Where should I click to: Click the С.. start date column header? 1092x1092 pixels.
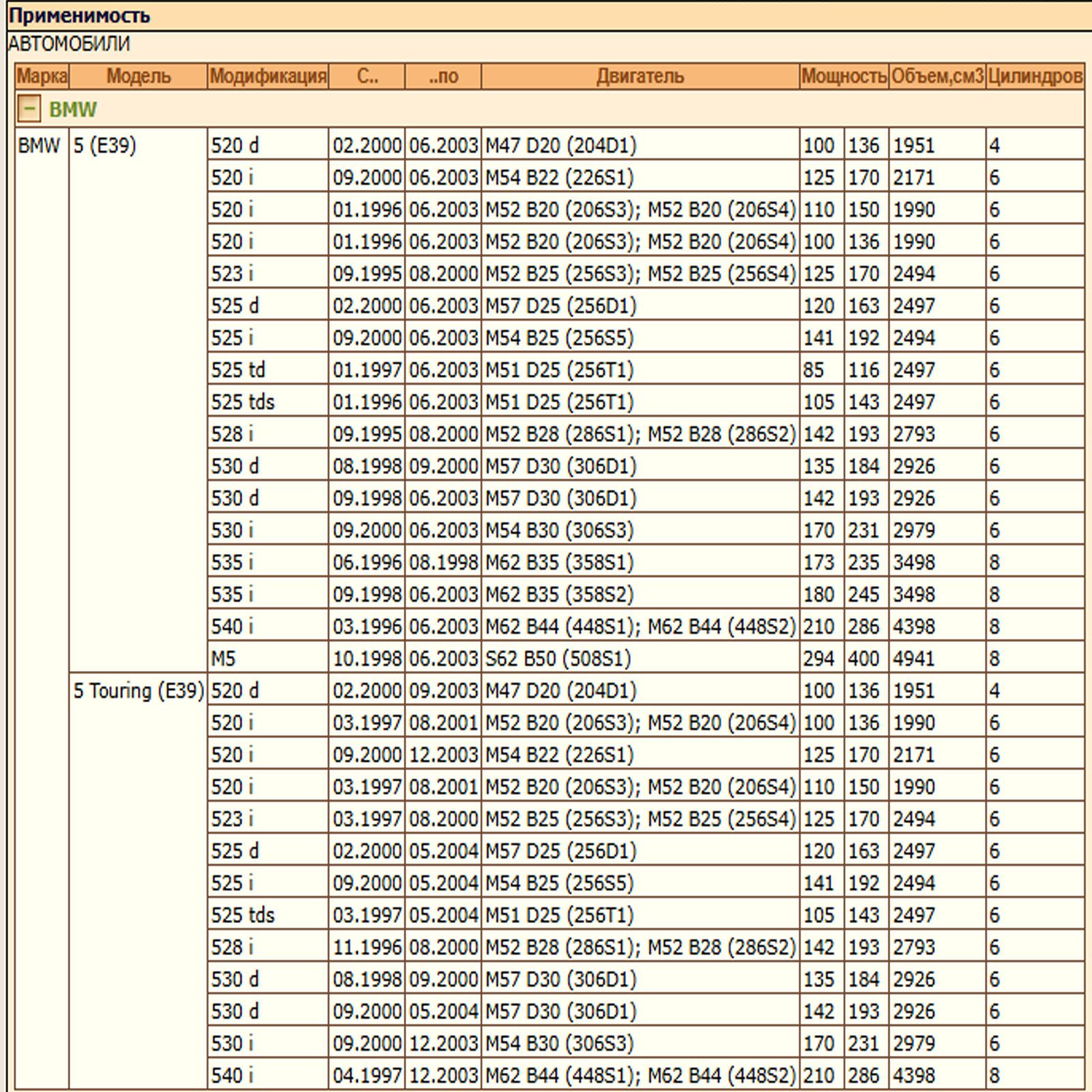(x=367, y=76)
